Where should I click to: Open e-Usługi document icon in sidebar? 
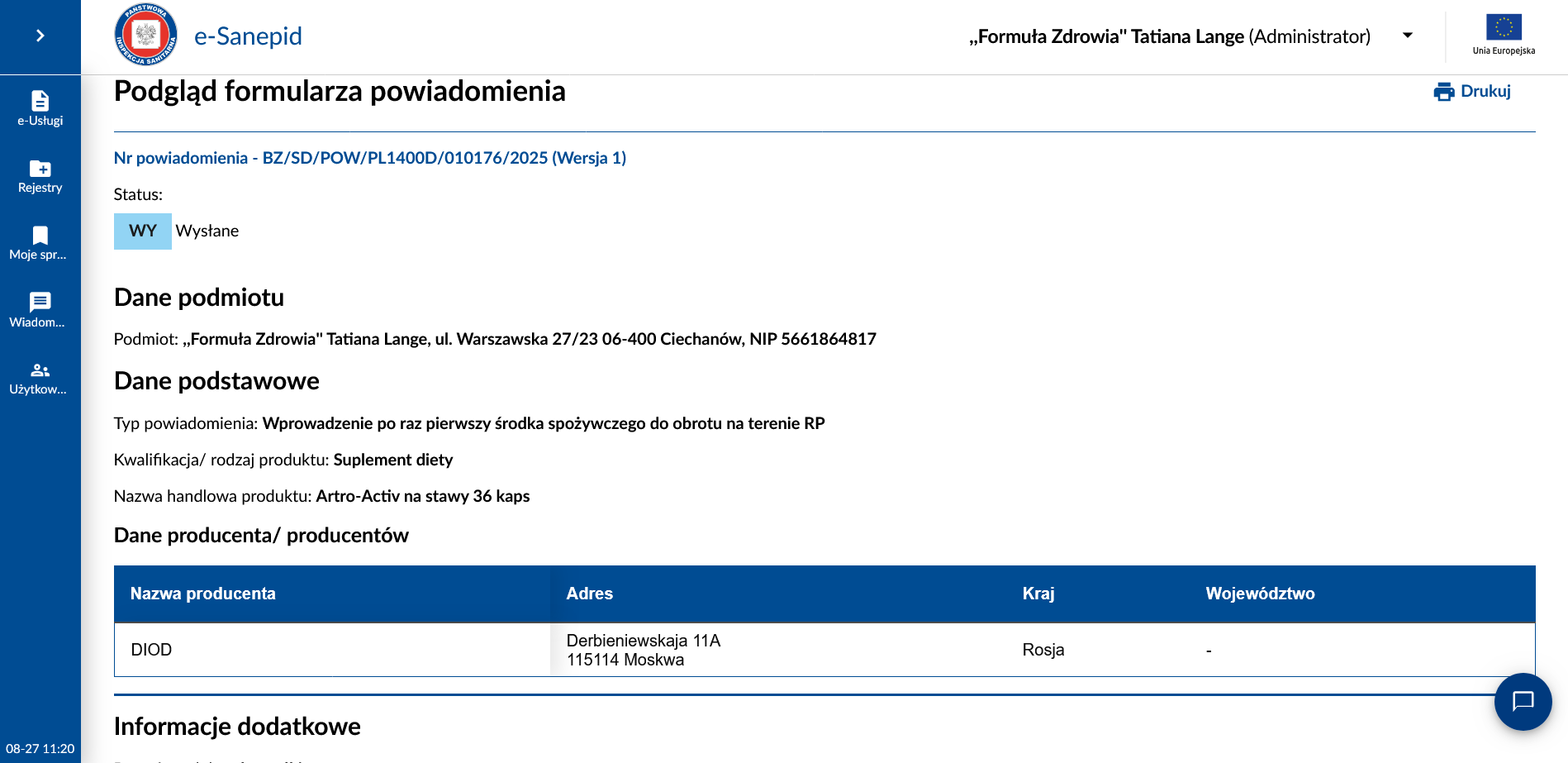(x=40, y=101)
